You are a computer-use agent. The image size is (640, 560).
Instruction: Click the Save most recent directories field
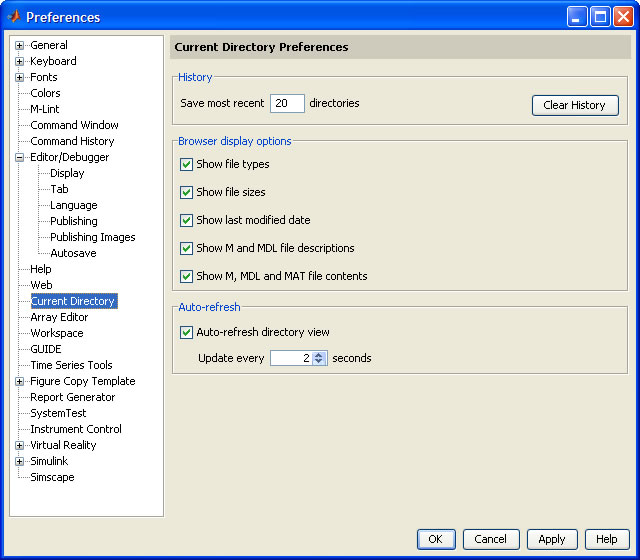[x=287, y=103]
